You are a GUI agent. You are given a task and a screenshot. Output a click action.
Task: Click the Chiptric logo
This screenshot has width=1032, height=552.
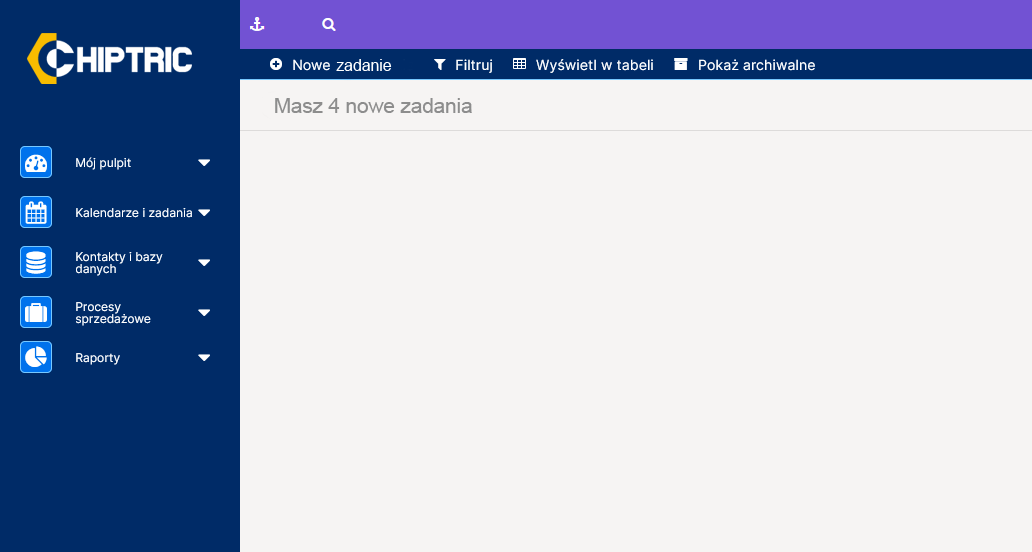point(110,59)
